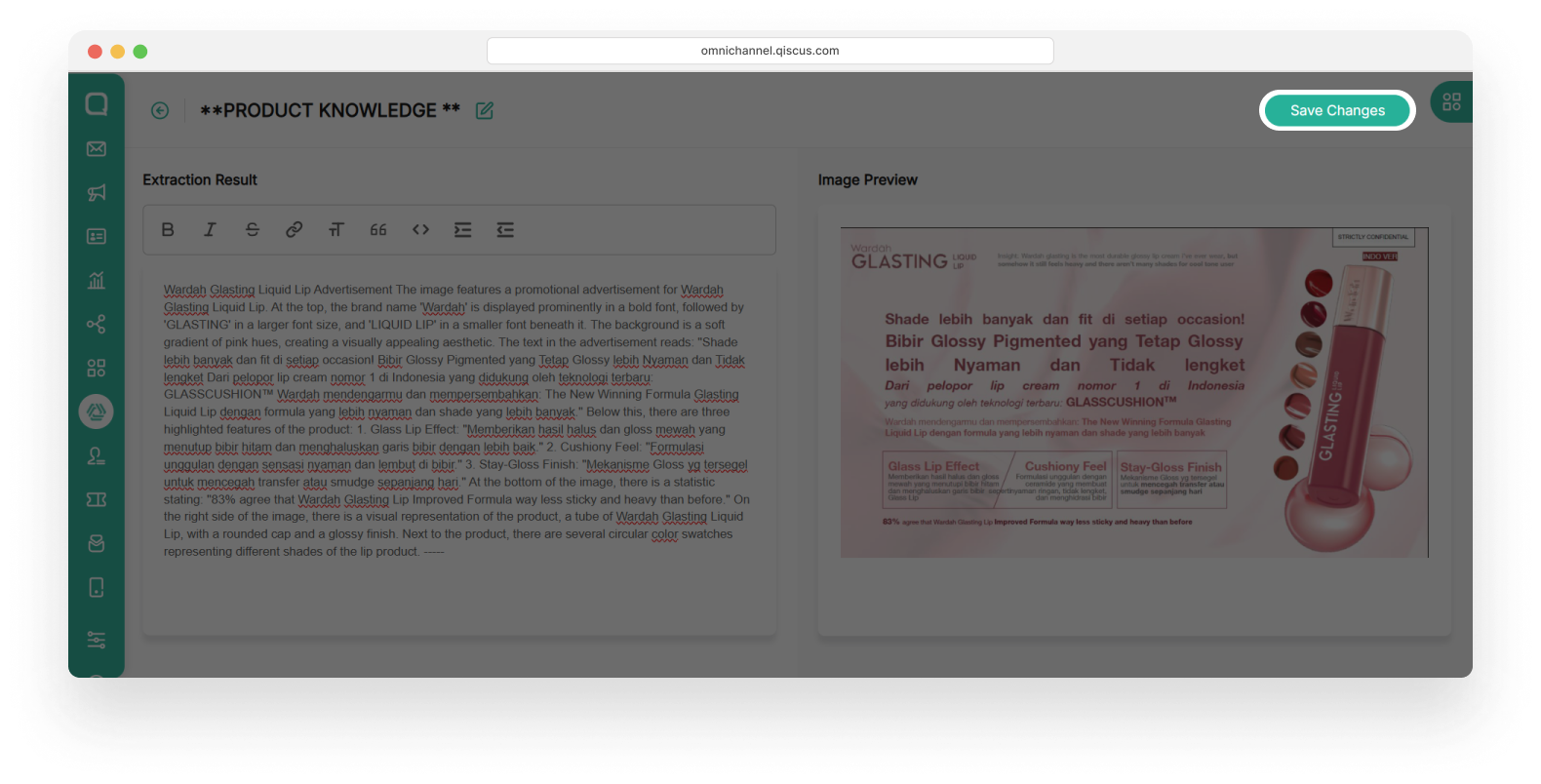
Task: Edit the PRODUCT KNOWLEDGE title with pencil icon
Action: (485, 110)
